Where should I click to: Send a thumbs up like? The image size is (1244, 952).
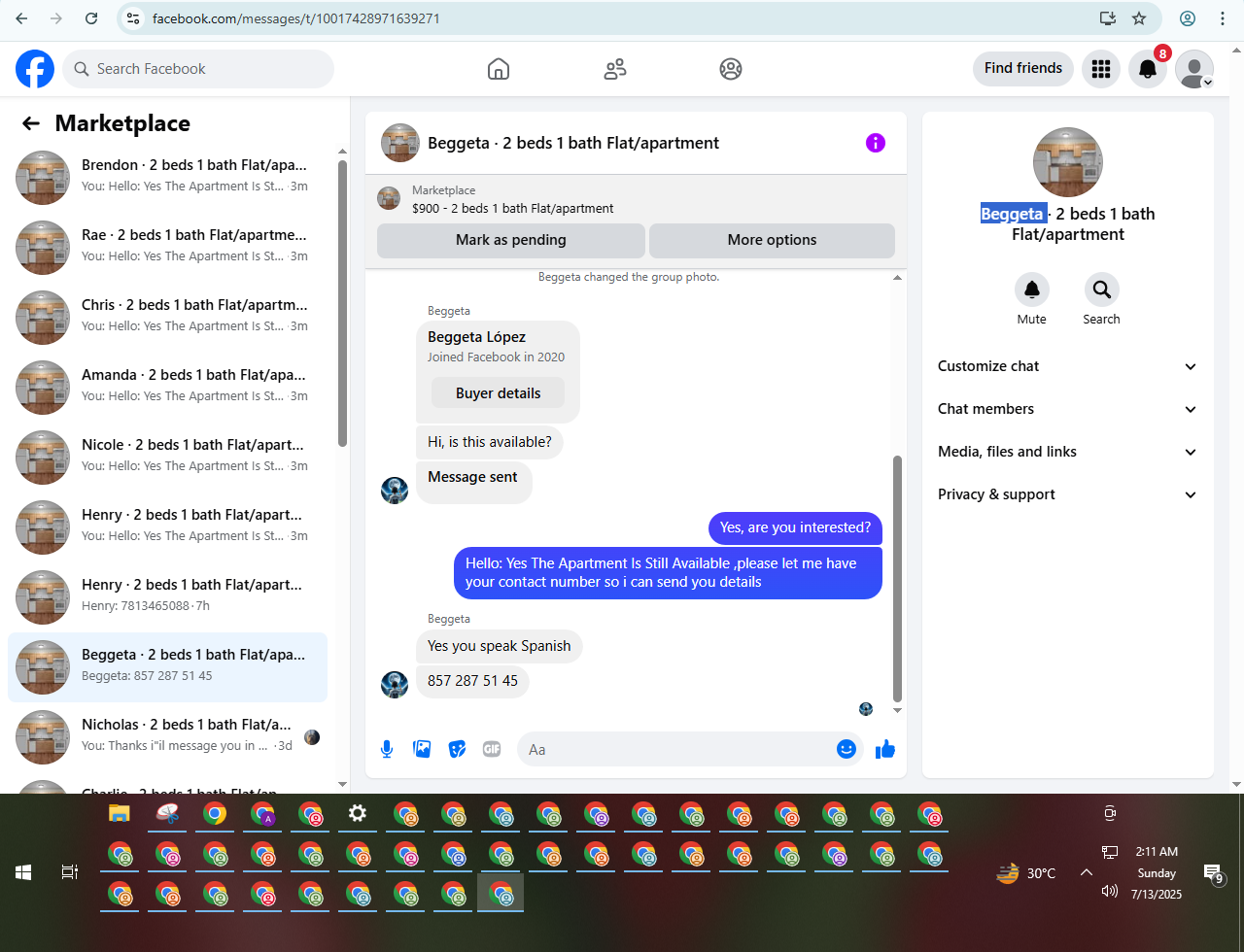click(x=885, y=749)
